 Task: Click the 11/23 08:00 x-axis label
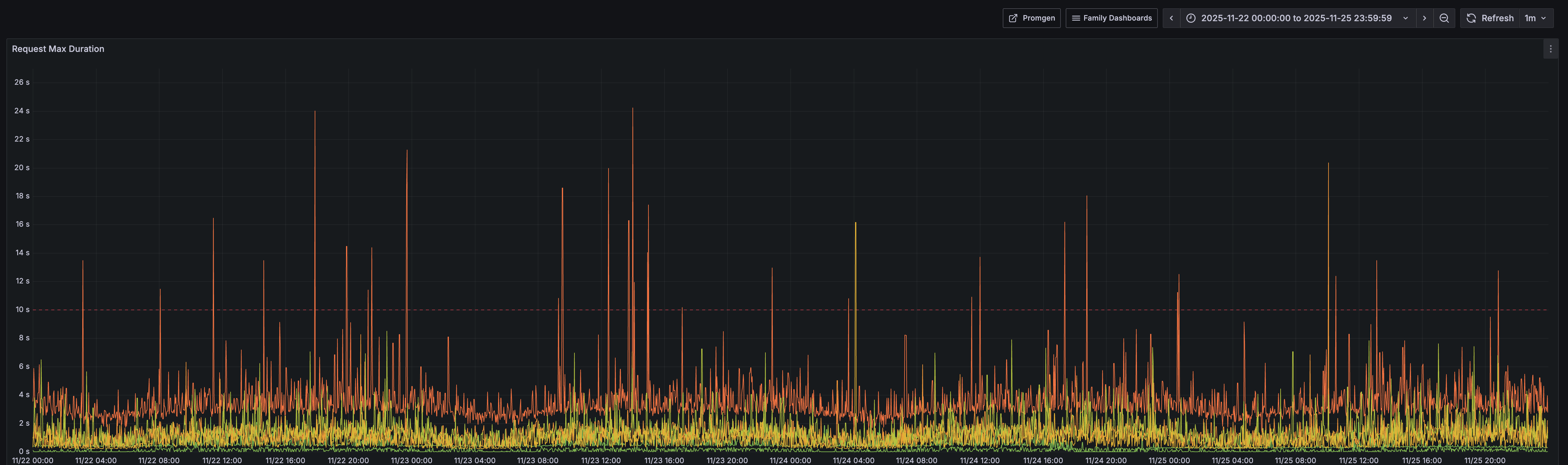[x=538, y=460]
